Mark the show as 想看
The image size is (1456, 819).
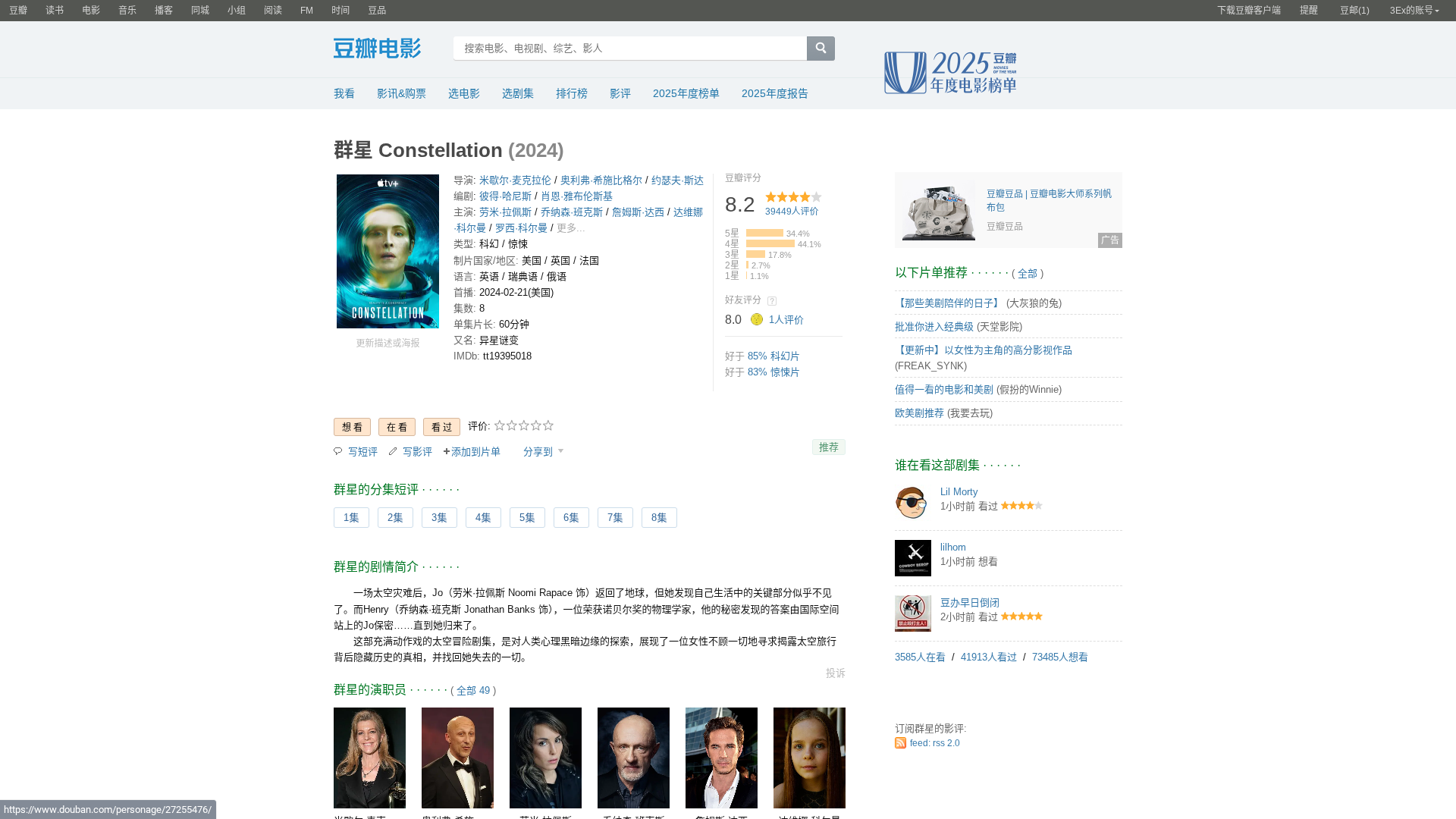[x=352, y=427]
